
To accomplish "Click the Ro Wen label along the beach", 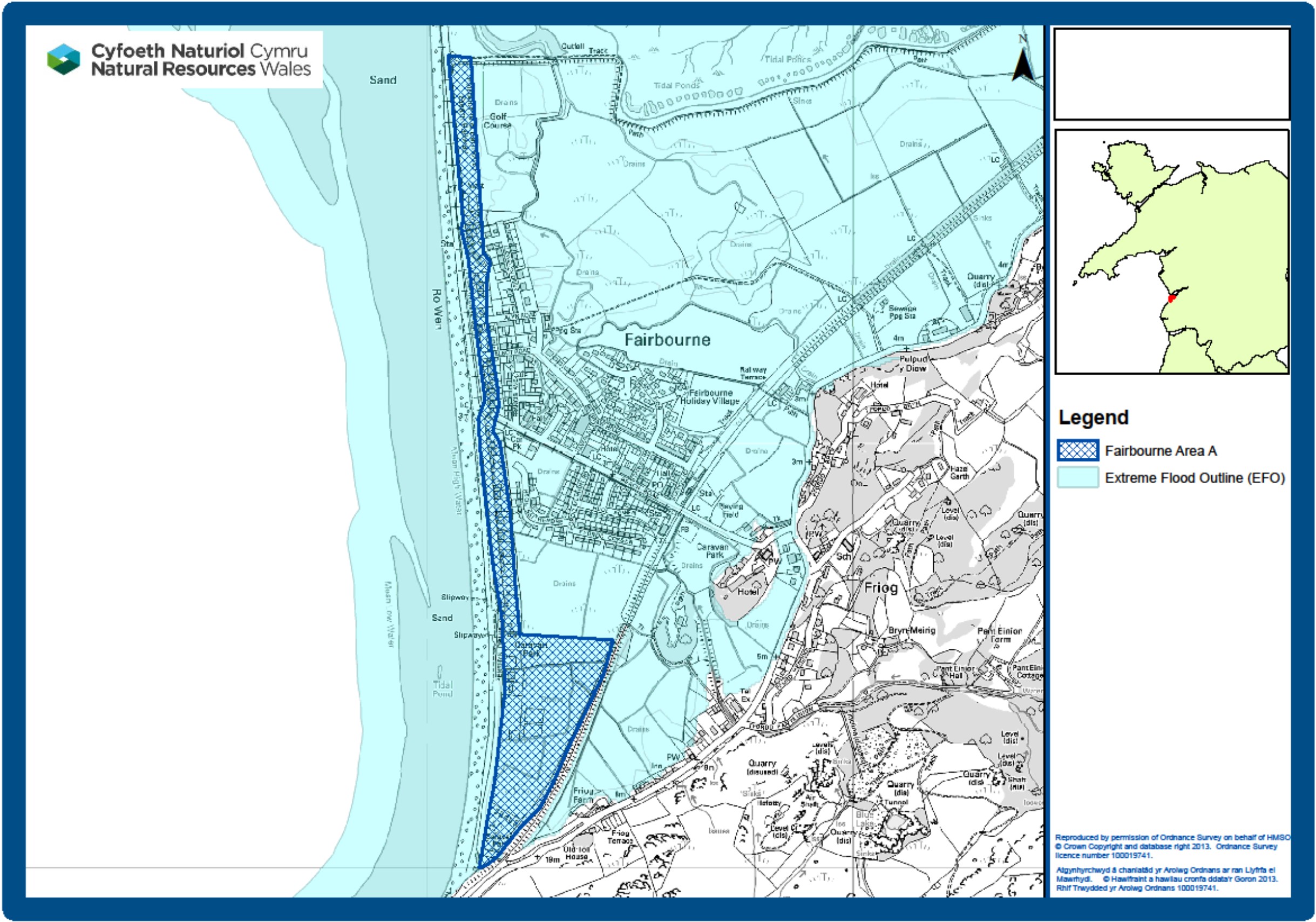I will pyautogui.click(x=437, y=308).
